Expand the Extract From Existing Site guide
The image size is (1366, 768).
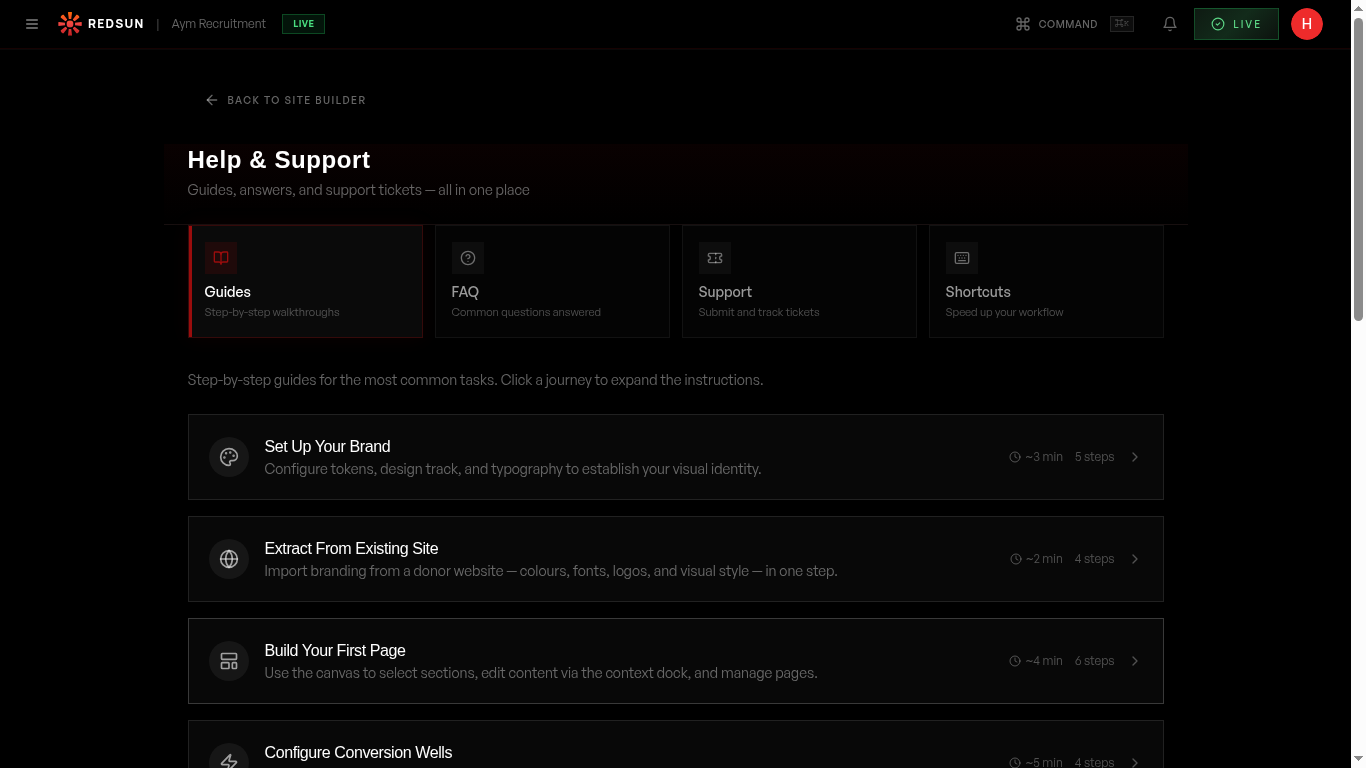point(676,559)
